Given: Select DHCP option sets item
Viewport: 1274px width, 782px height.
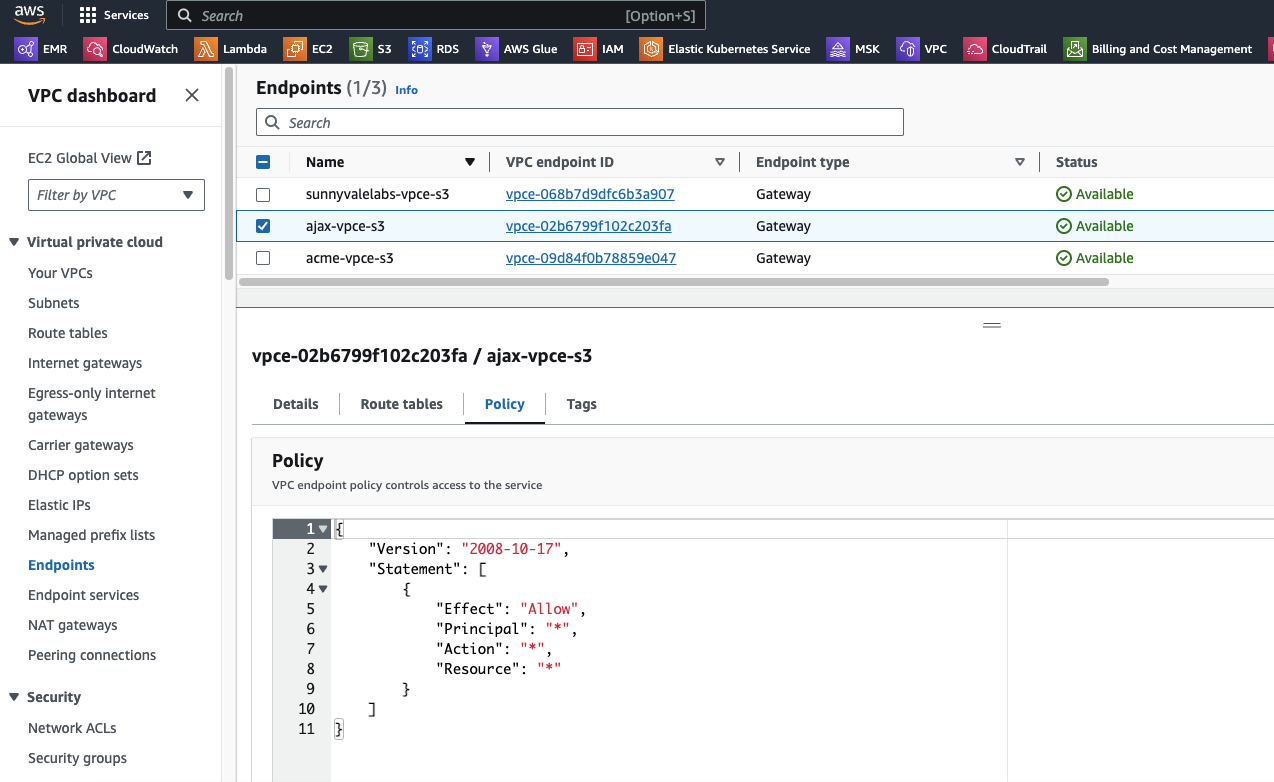Looking at the screenshot, I should coord(83,475).
